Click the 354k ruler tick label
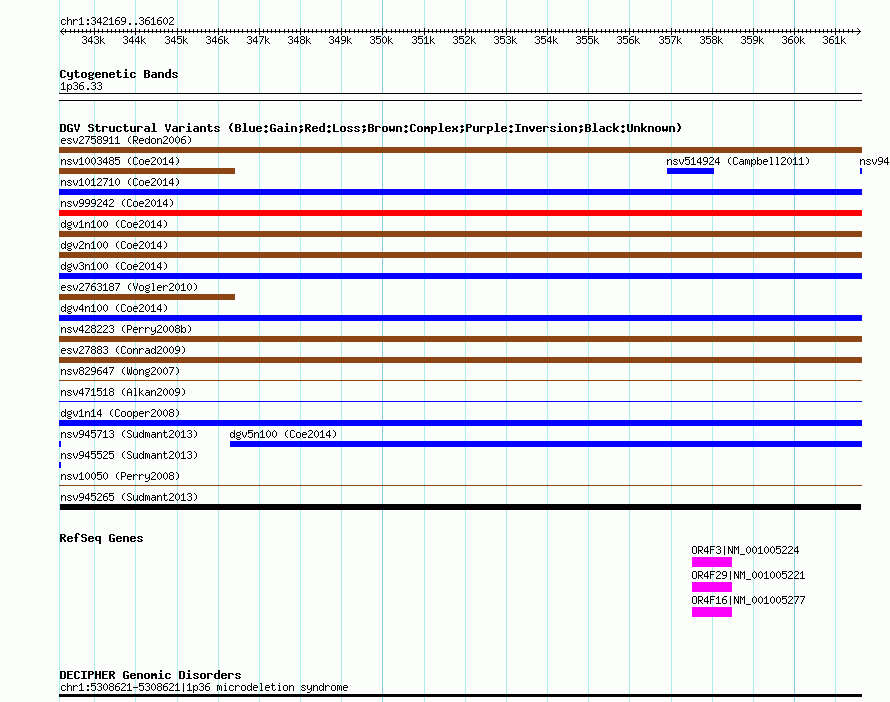The width and height of the screenshot is (890, 702). pos(546,40)
